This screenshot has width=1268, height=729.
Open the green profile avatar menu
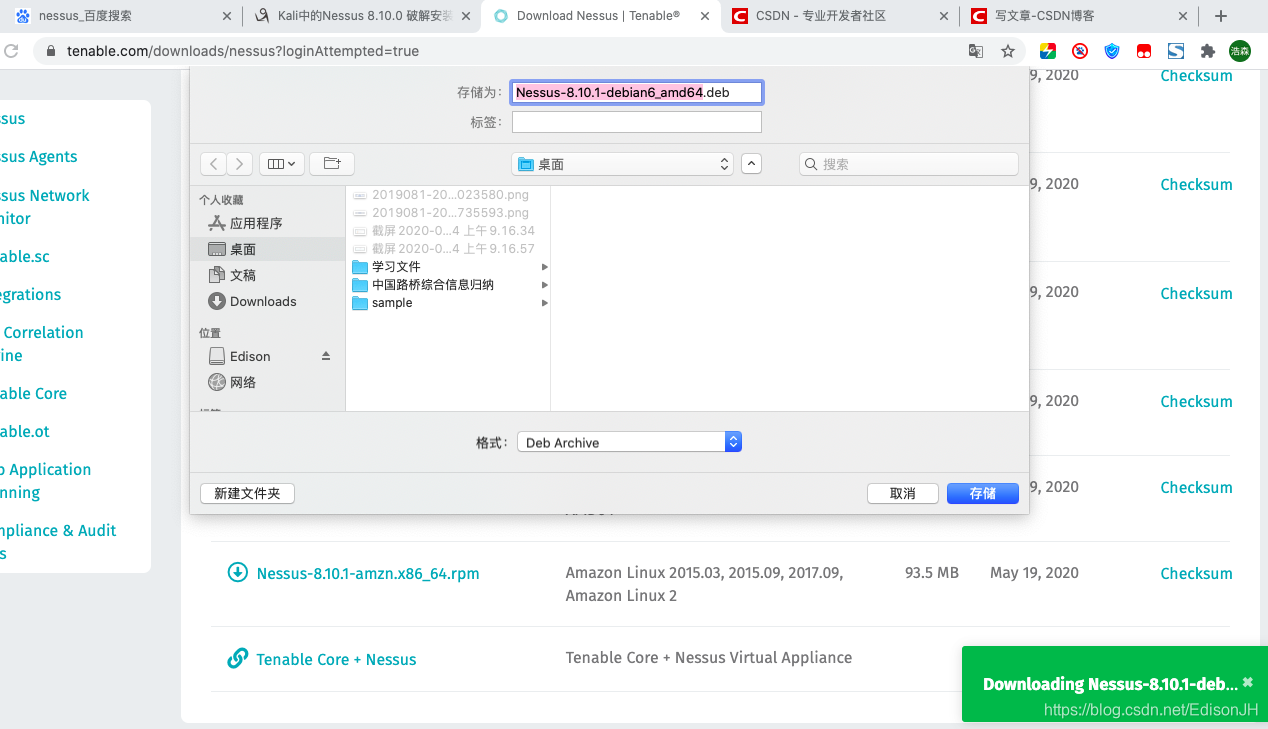tap(1240, 51)
